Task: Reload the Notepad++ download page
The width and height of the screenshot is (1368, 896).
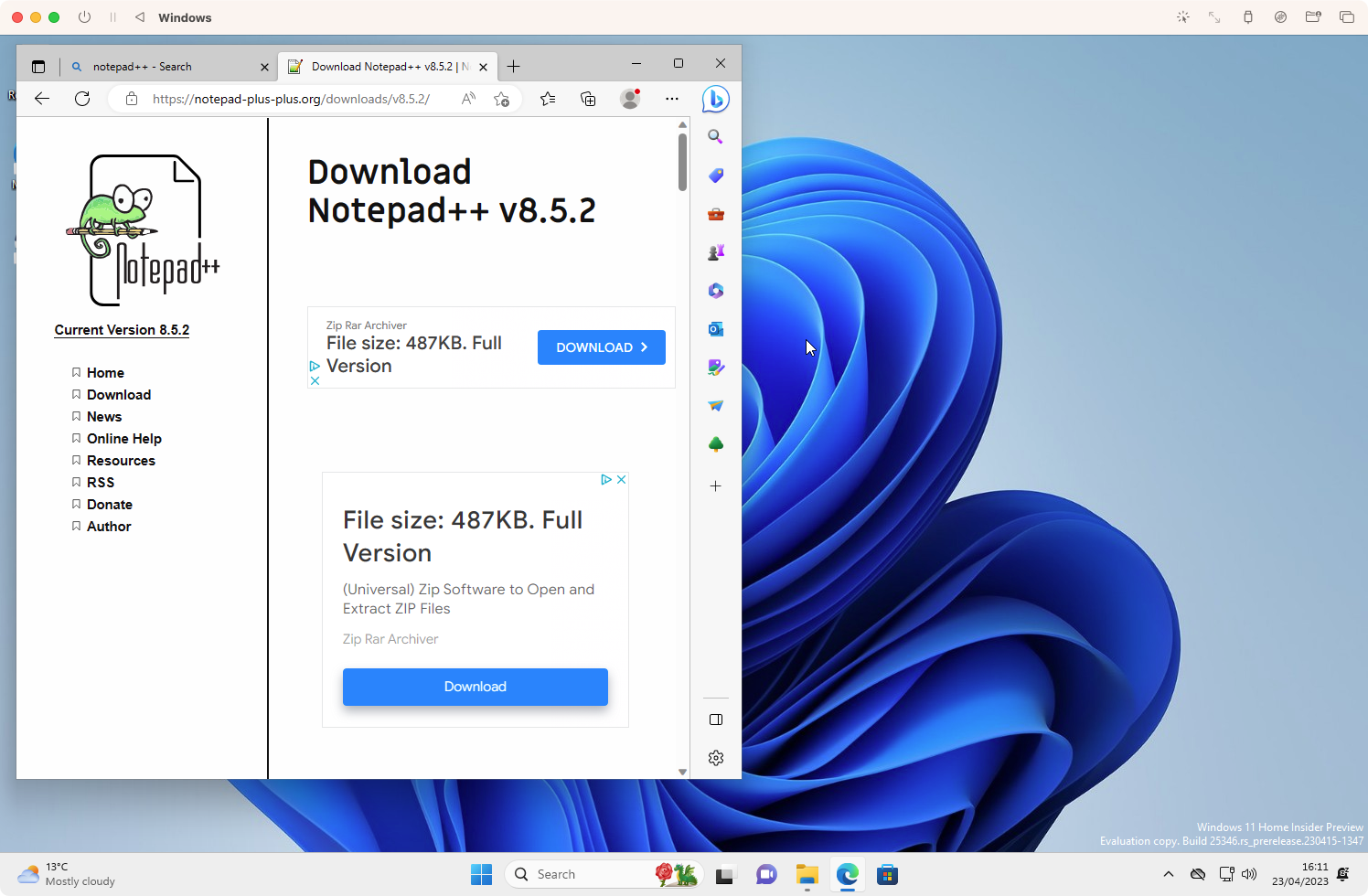Action: [82, 99]
